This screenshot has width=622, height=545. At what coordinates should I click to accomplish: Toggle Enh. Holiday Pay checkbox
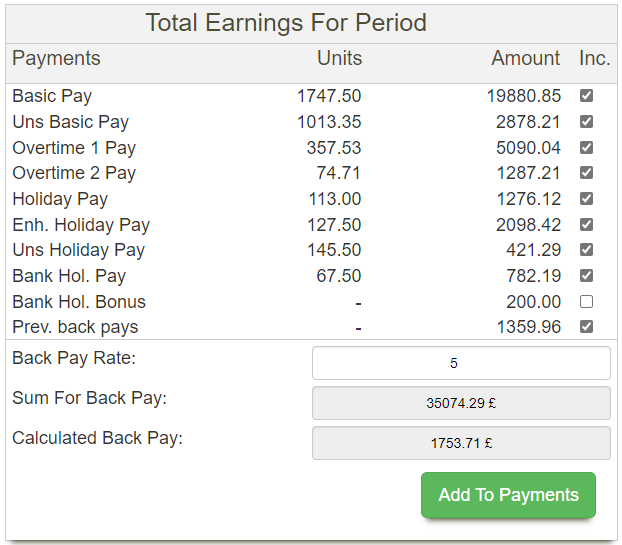[x=587, y=224]
